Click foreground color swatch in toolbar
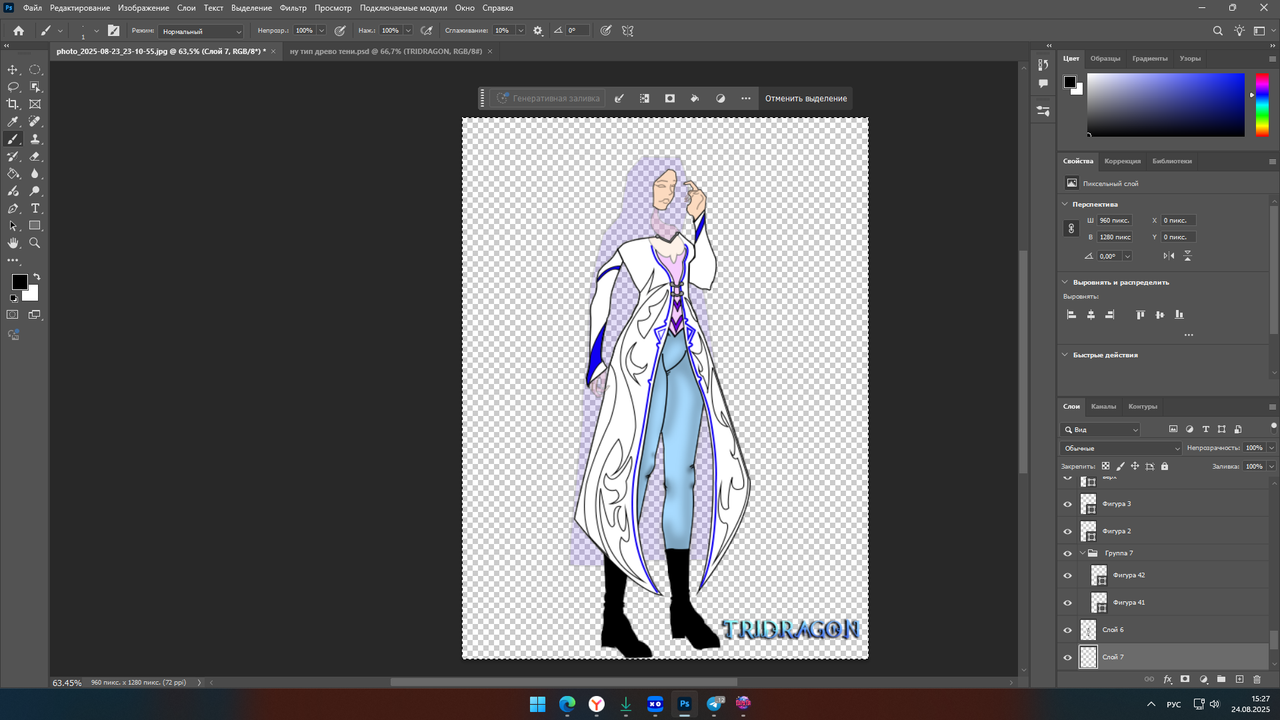This screenshot has height=720, width=1280. click(19, 282)
